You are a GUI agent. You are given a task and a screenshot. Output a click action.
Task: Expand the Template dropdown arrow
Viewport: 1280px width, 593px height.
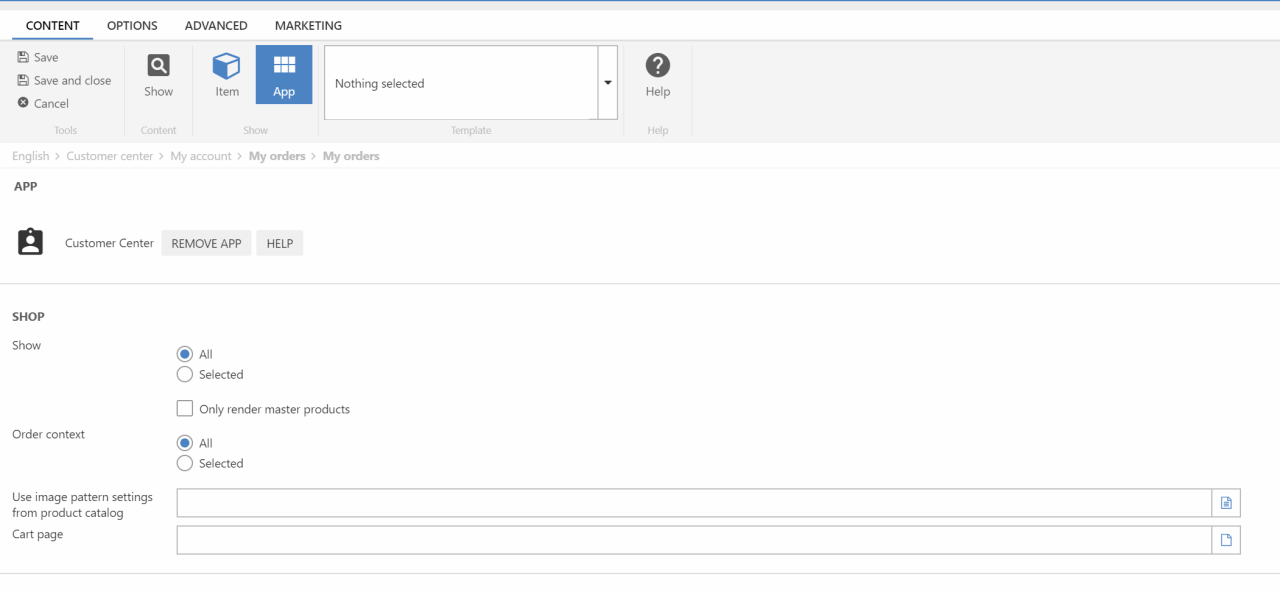pos(607,83)
